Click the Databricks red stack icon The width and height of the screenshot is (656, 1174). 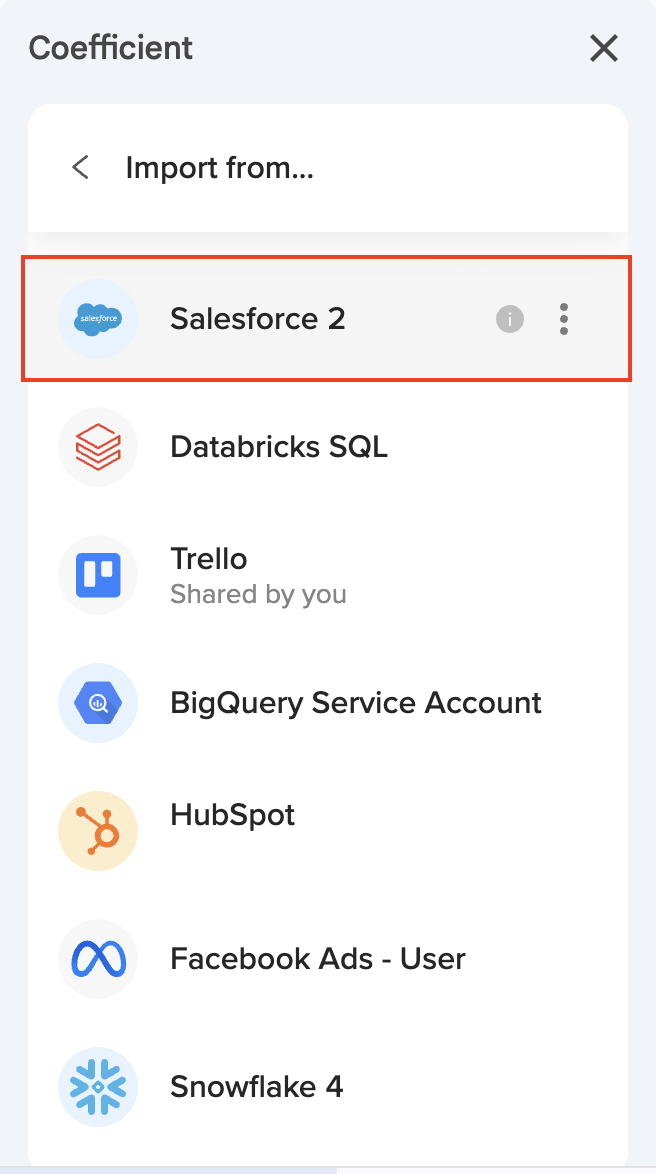coord(98,446)
